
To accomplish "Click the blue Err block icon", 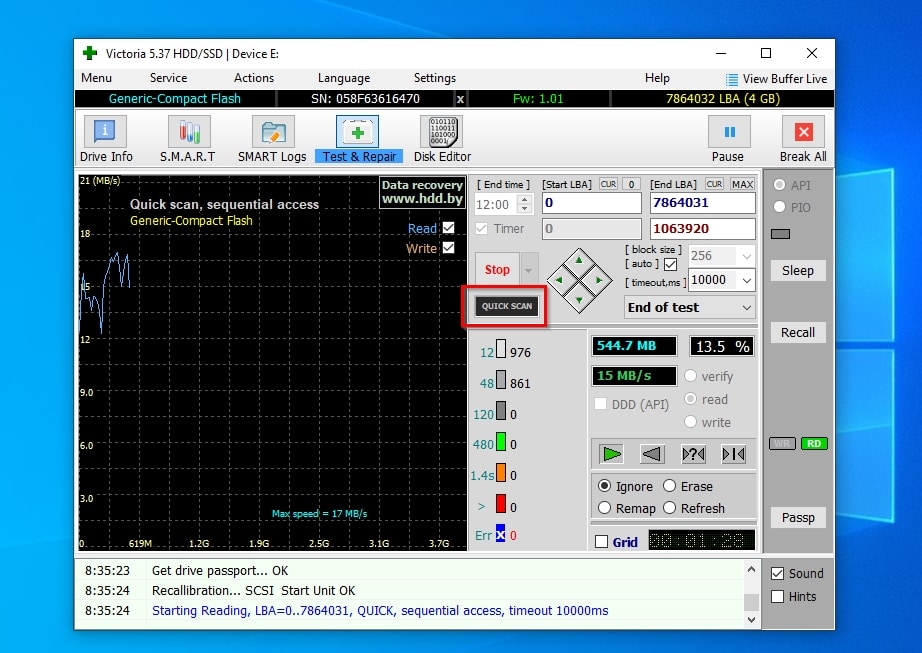I will (500, 534).
